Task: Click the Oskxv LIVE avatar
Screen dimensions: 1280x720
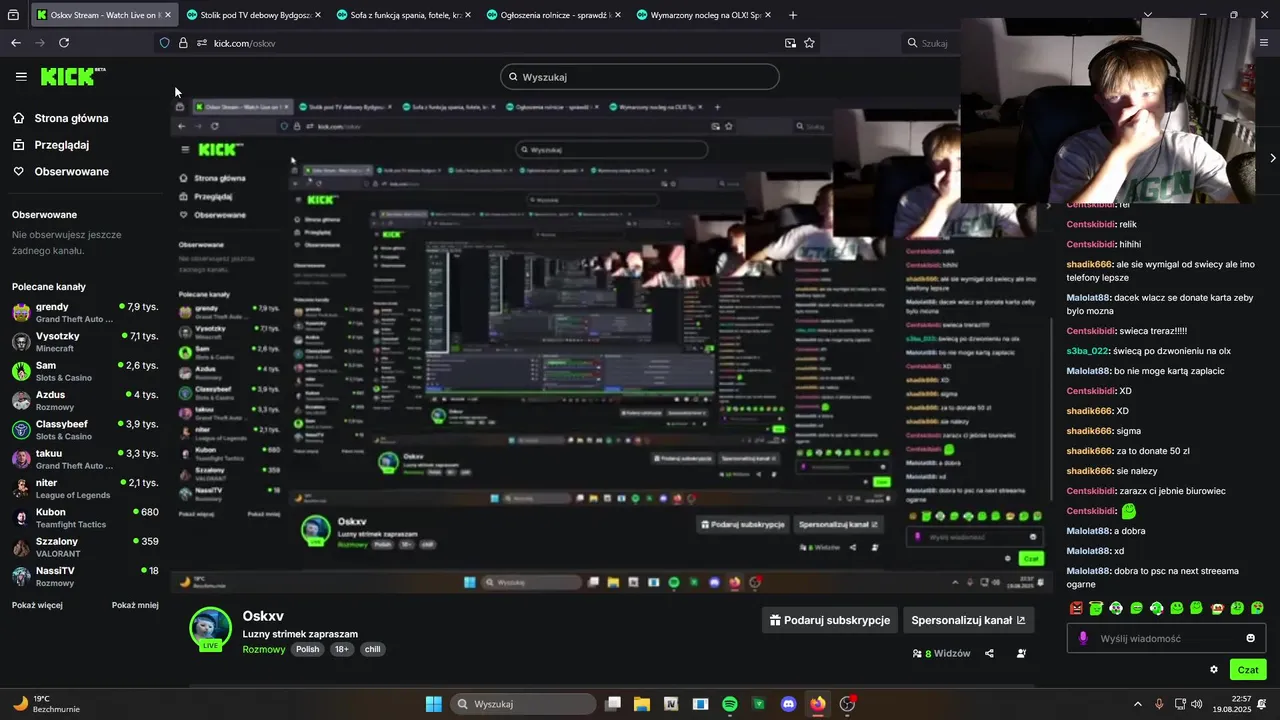Action: [x=210, y=628]
